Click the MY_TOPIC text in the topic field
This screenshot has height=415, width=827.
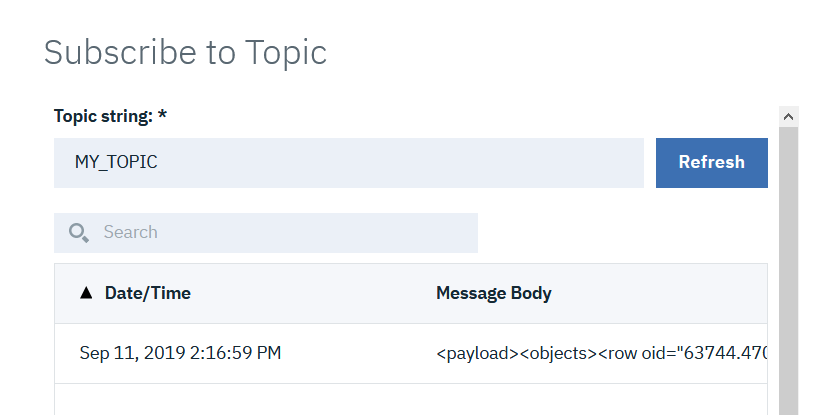click(116, 162)
